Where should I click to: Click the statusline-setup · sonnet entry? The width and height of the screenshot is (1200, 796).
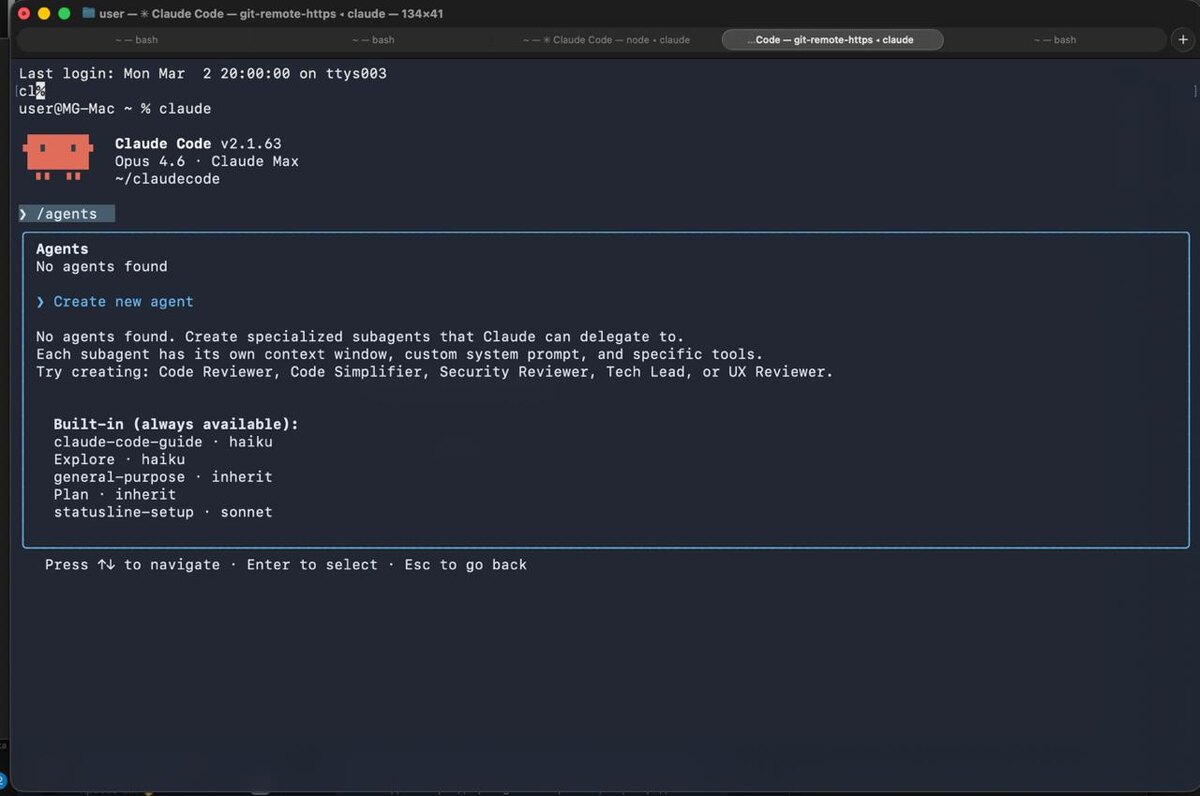point(163,512)
